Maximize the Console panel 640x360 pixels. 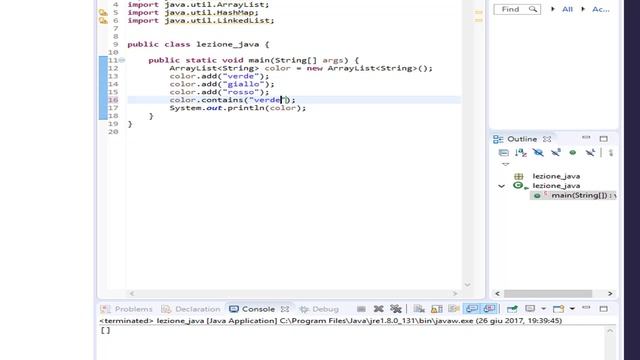604,309
